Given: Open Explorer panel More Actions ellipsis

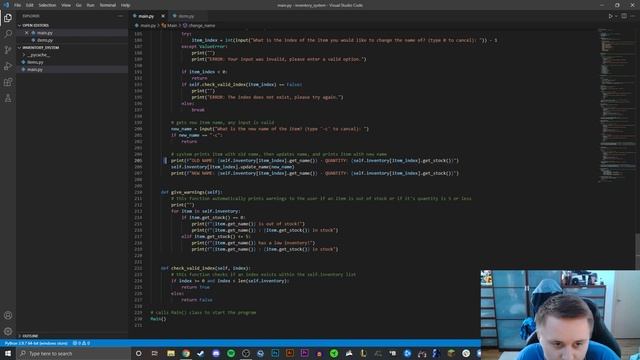Looking at the screenshot, I should coord(120,16).
